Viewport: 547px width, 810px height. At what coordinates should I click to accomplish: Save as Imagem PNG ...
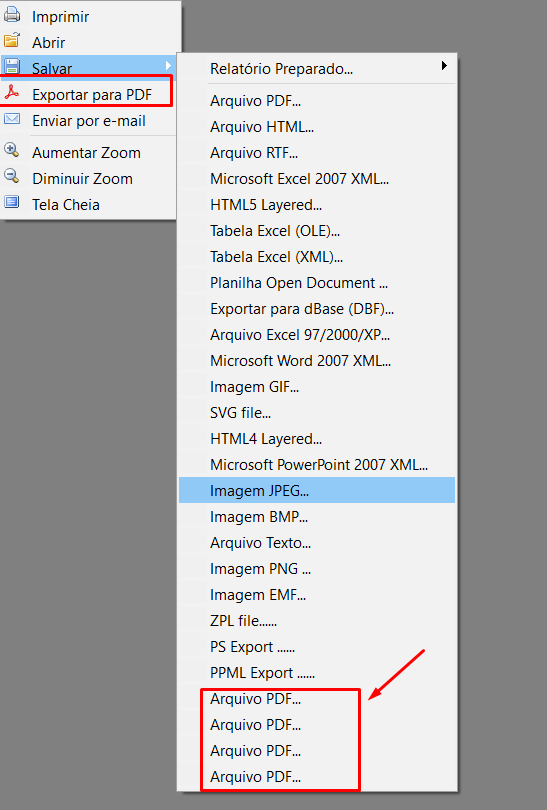[x=317, y=569]
